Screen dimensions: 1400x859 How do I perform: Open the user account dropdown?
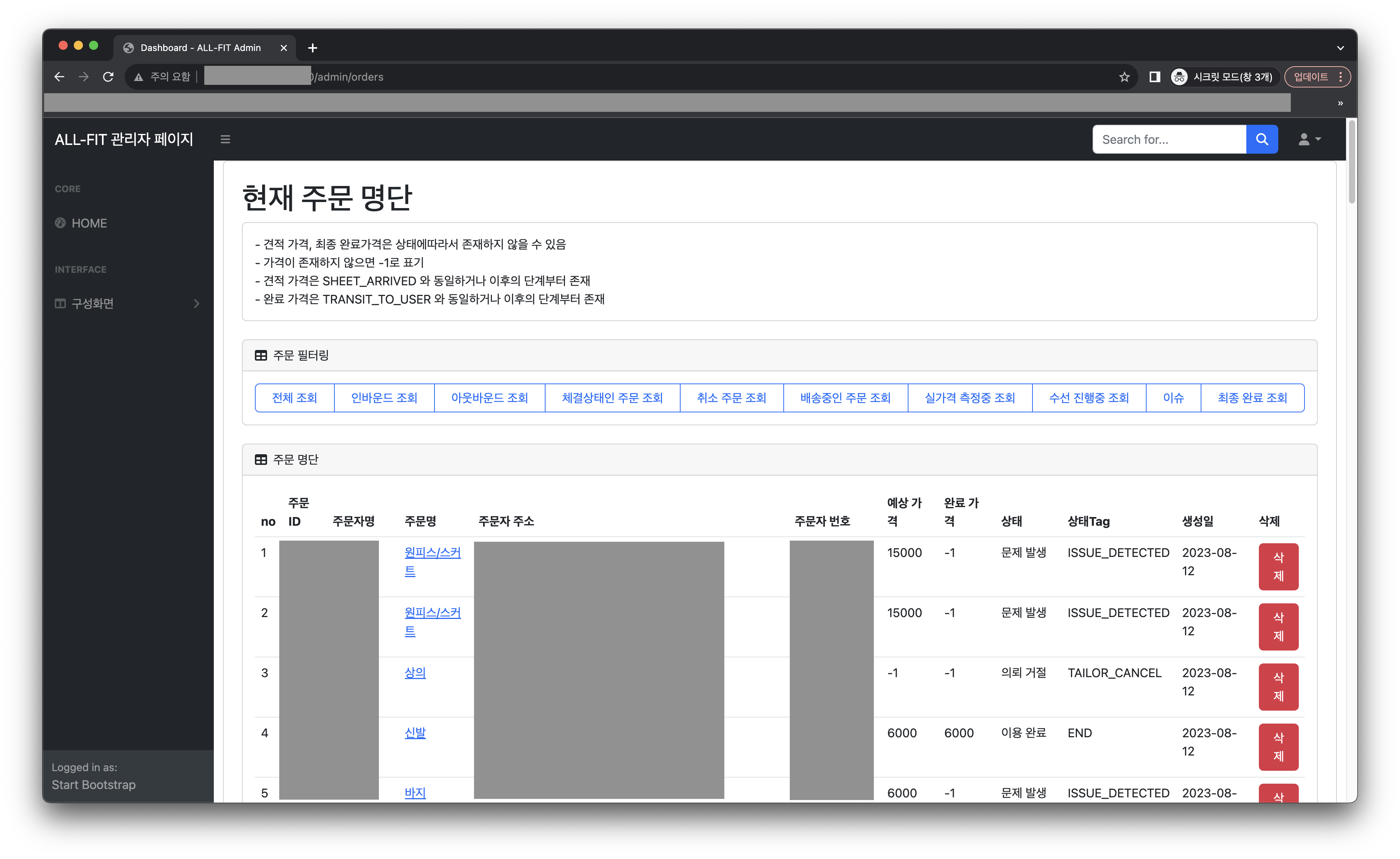1309,139
